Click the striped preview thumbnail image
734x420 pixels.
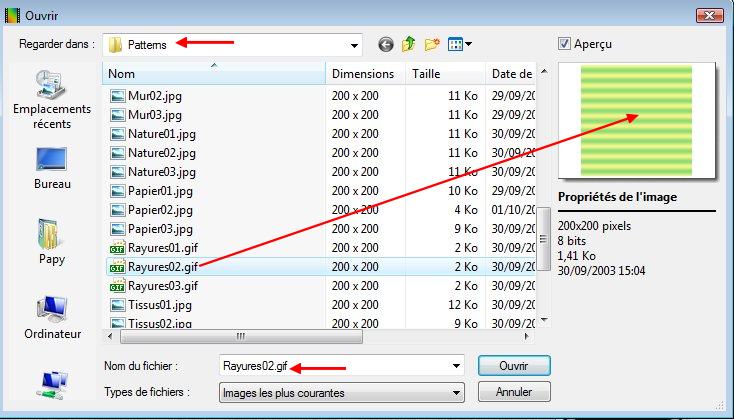(x=636, y=116)
